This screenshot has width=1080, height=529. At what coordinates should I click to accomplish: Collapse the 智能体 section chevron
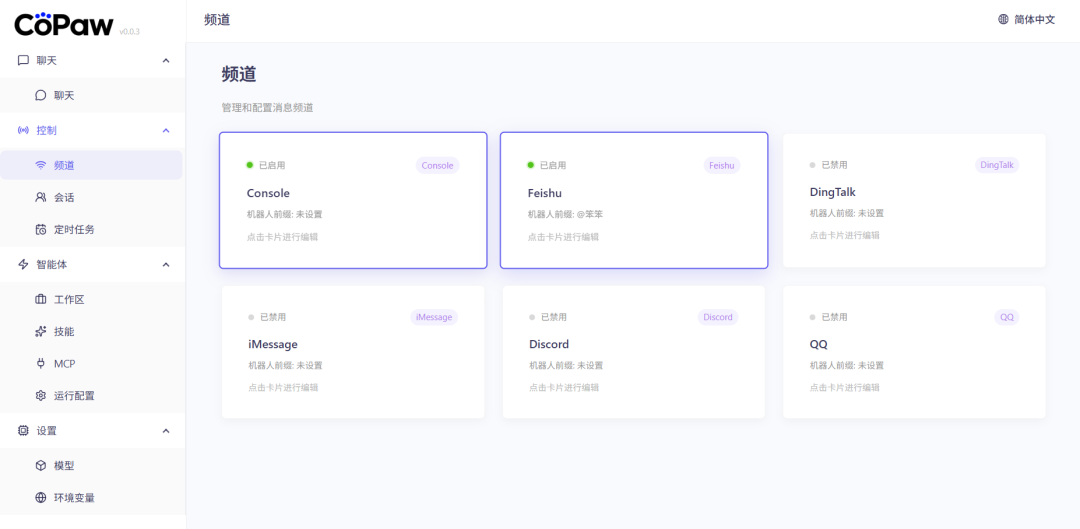pyautogui.click(x=166, y=265)
